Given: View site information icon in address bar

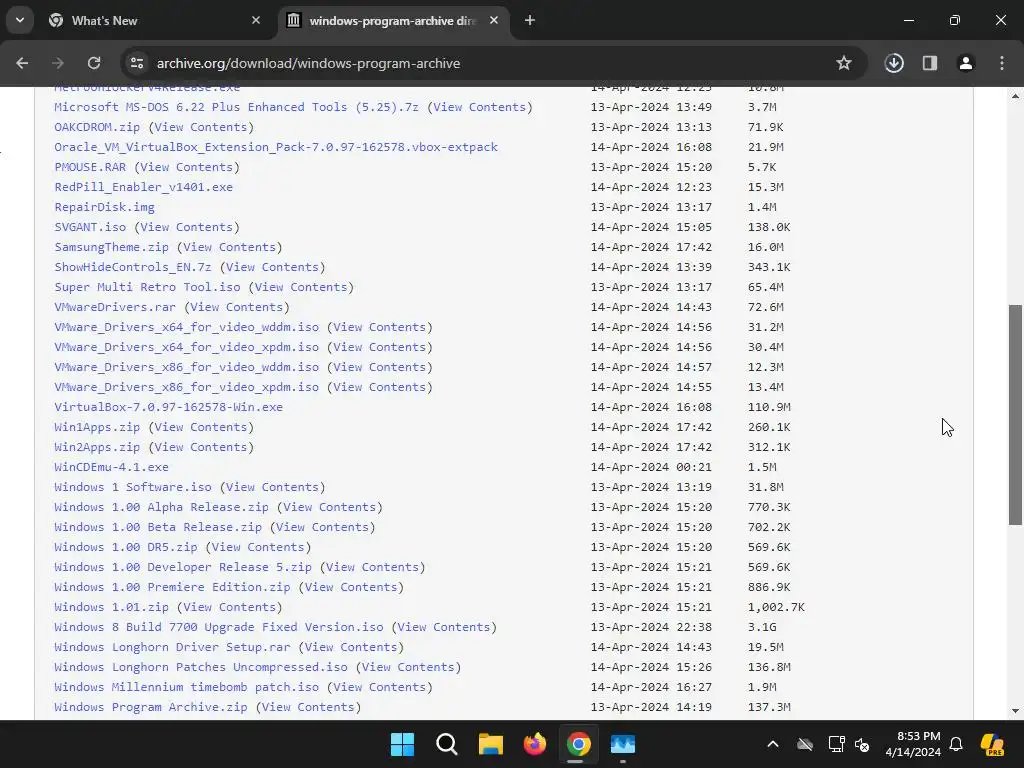Looking at the screenshot, I should 137,63.
